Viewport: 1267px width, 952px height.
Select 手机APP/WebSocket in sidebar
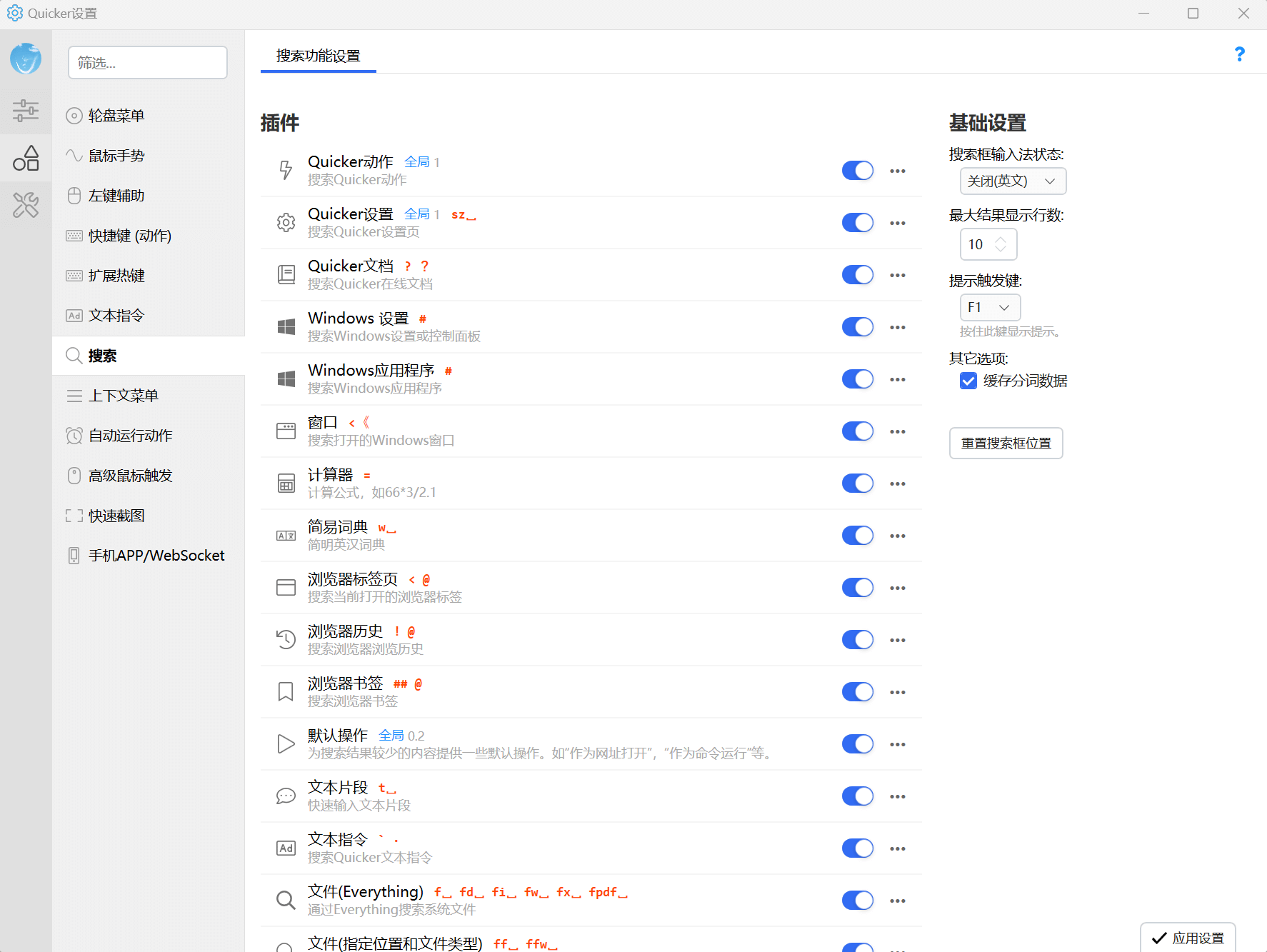tap(149, 556)
